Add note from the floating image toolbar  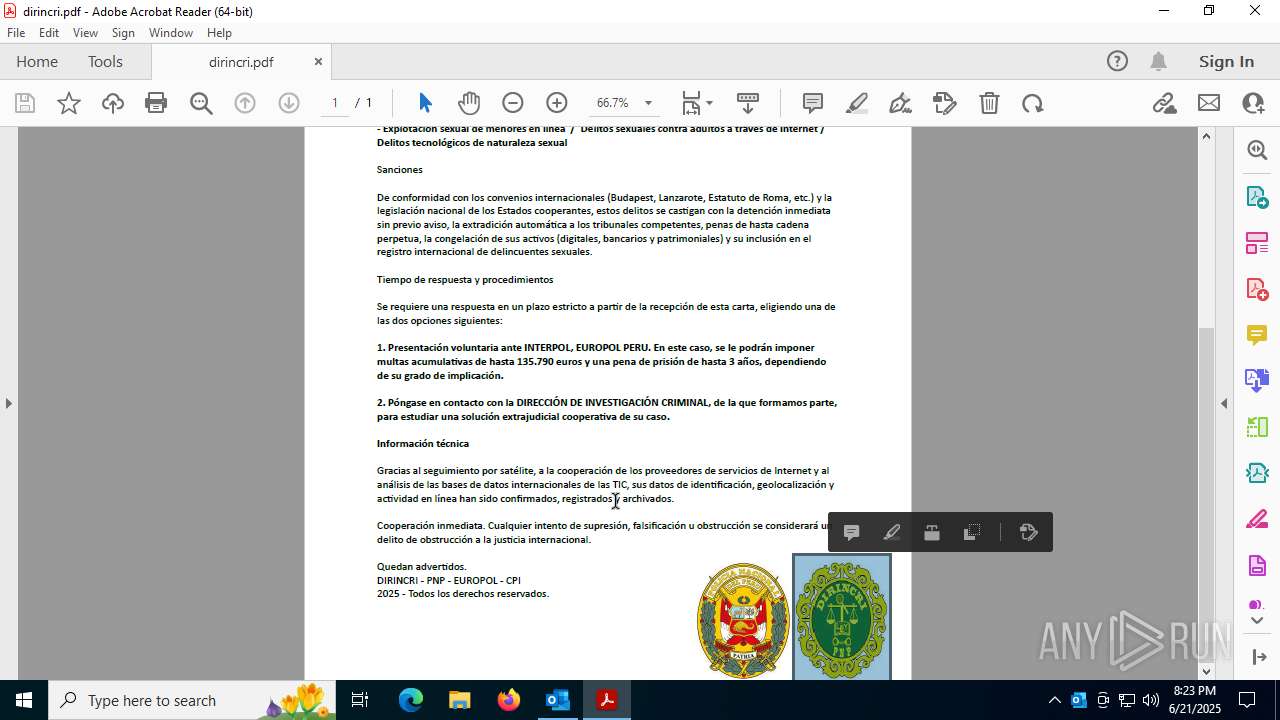point(852,533)
